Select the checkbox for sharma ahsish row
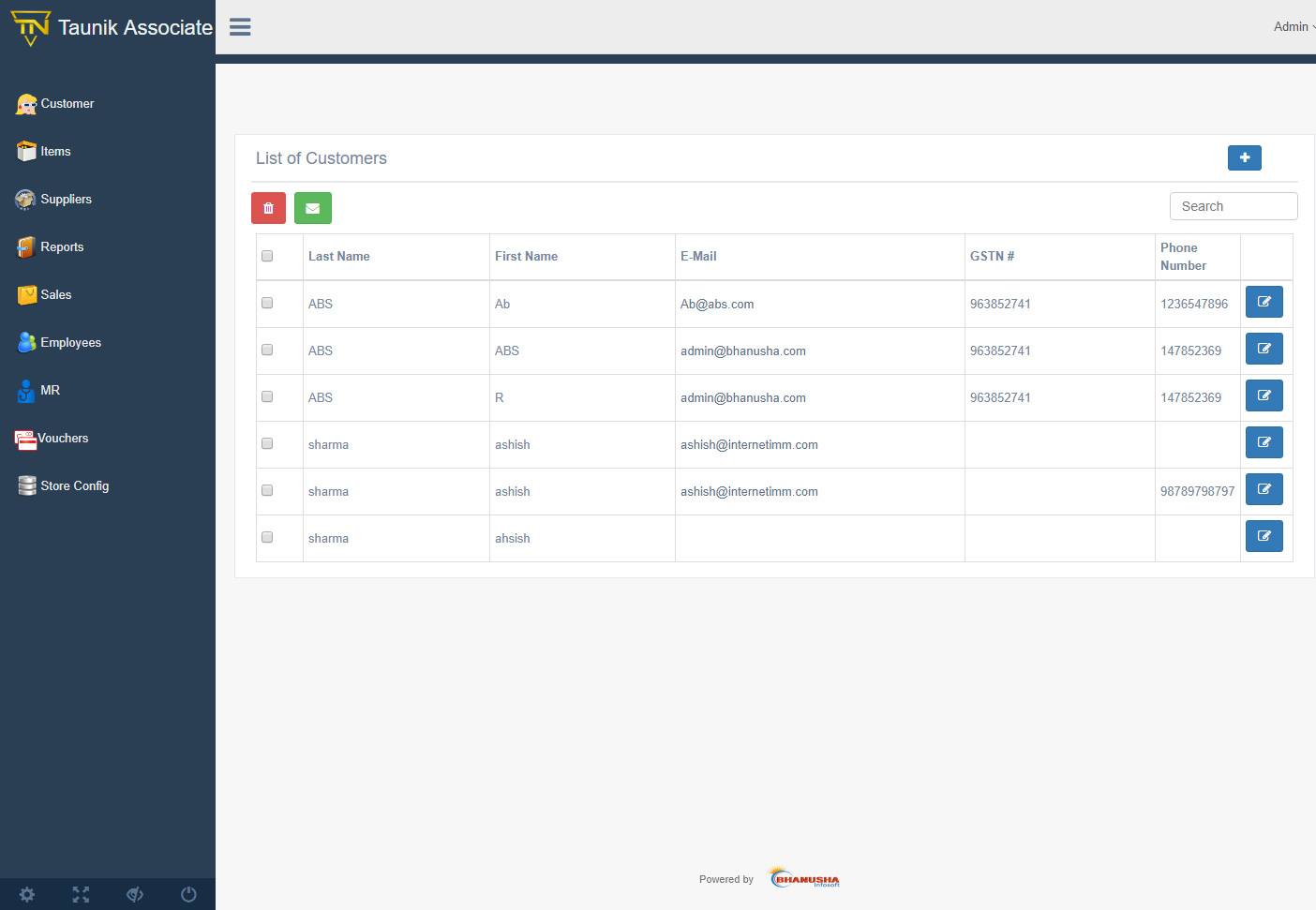 pyautogui.click(x=266, y=537)
